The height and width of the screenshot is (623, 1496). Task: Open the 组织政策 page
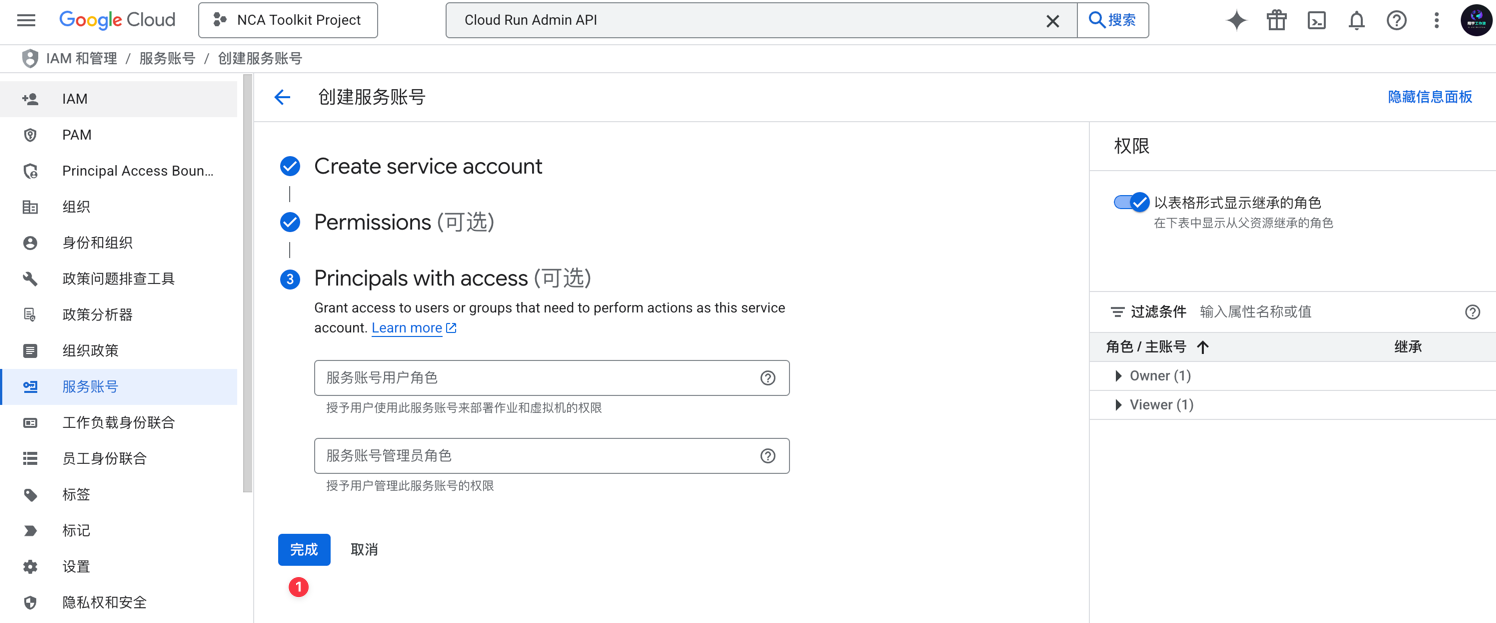click(95, 350)
